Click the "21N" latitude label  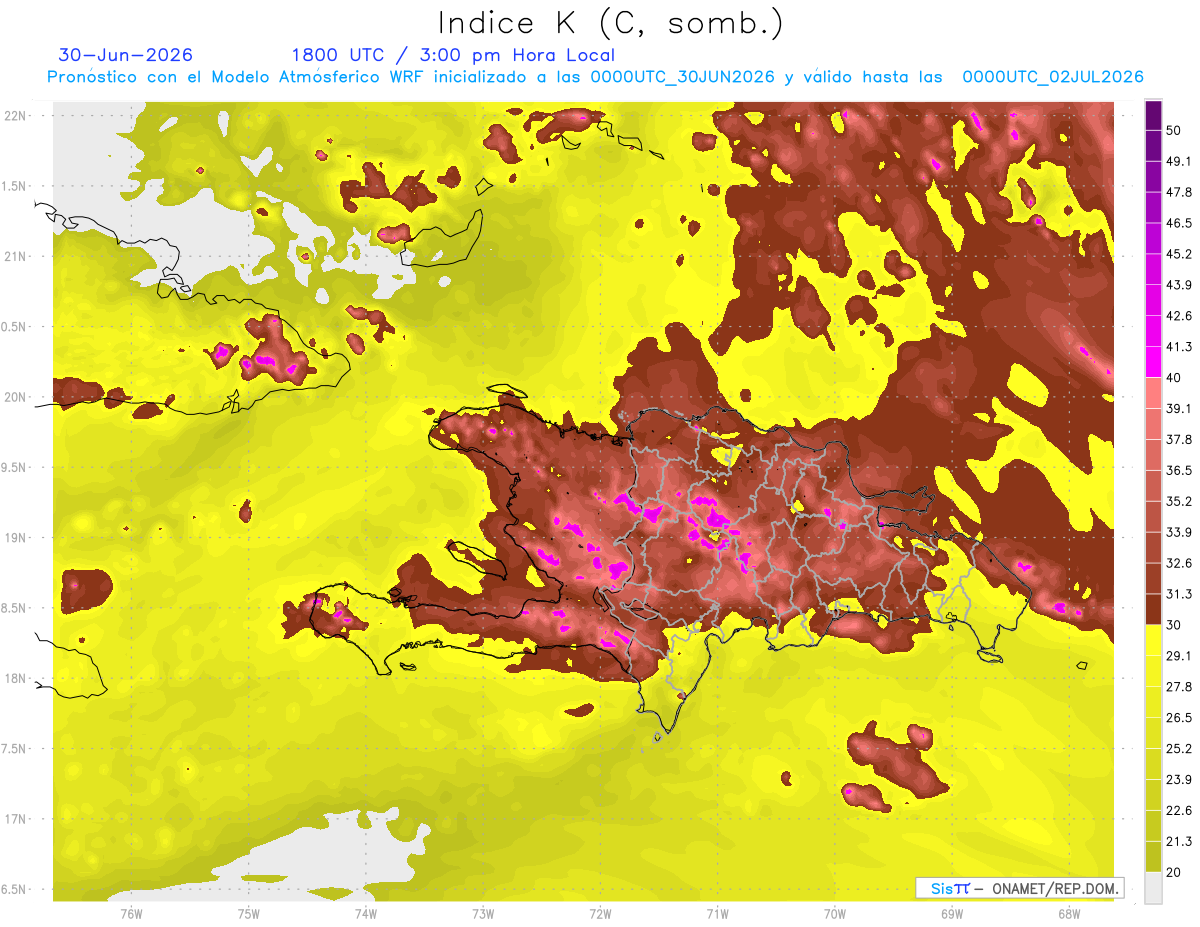tap(16, 256)
